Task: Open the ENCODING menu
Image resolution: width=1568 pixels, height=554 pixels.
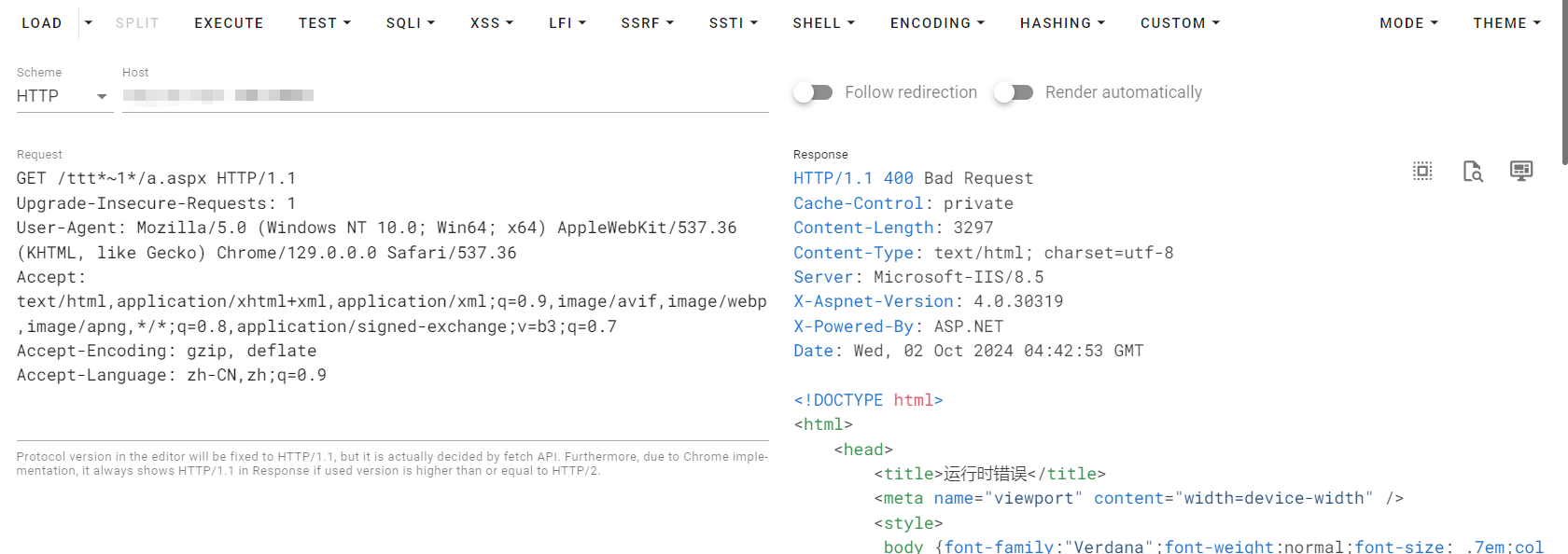Action: tap(937, 22)
